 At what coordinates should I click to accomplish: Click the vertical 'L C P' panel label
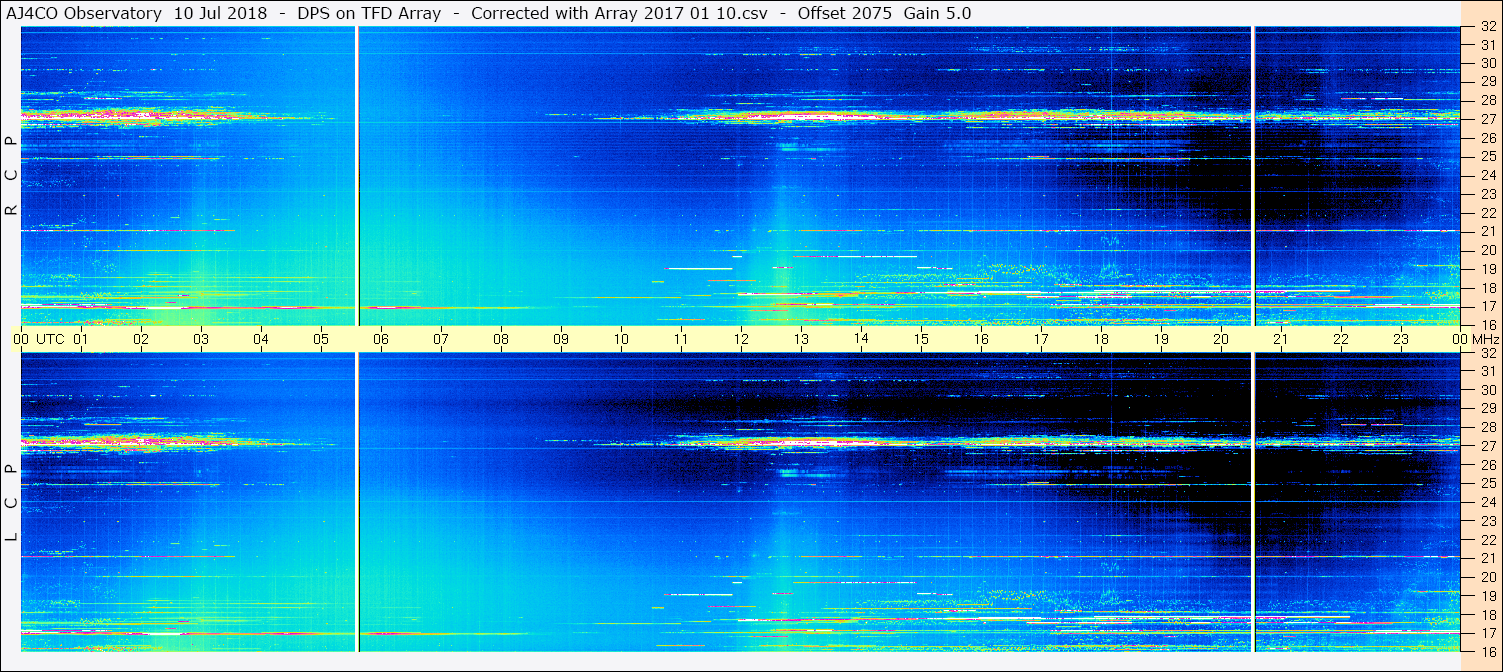click(11, 503)
